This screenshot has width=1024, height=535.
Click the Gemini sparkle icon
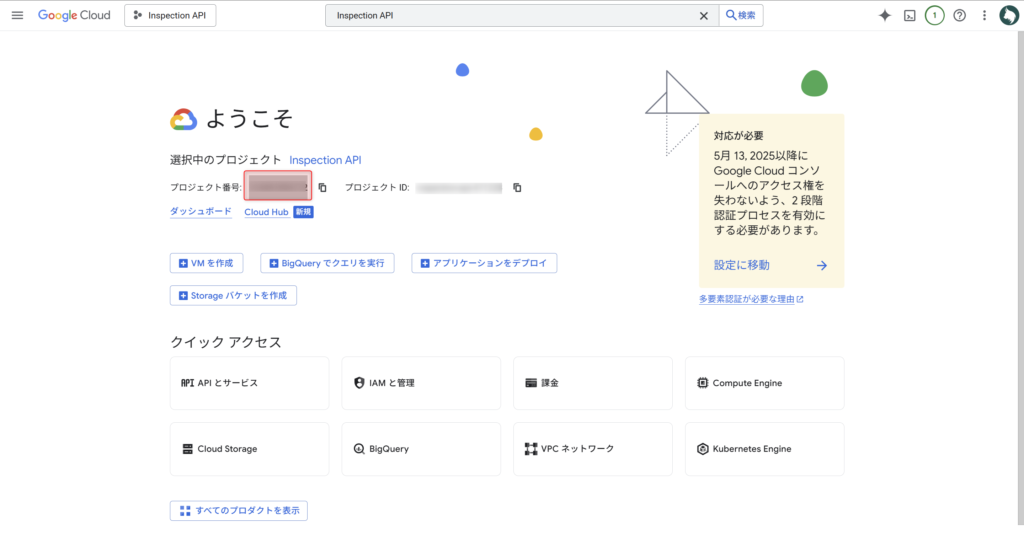pyautogui.click(x=884, y=16)
